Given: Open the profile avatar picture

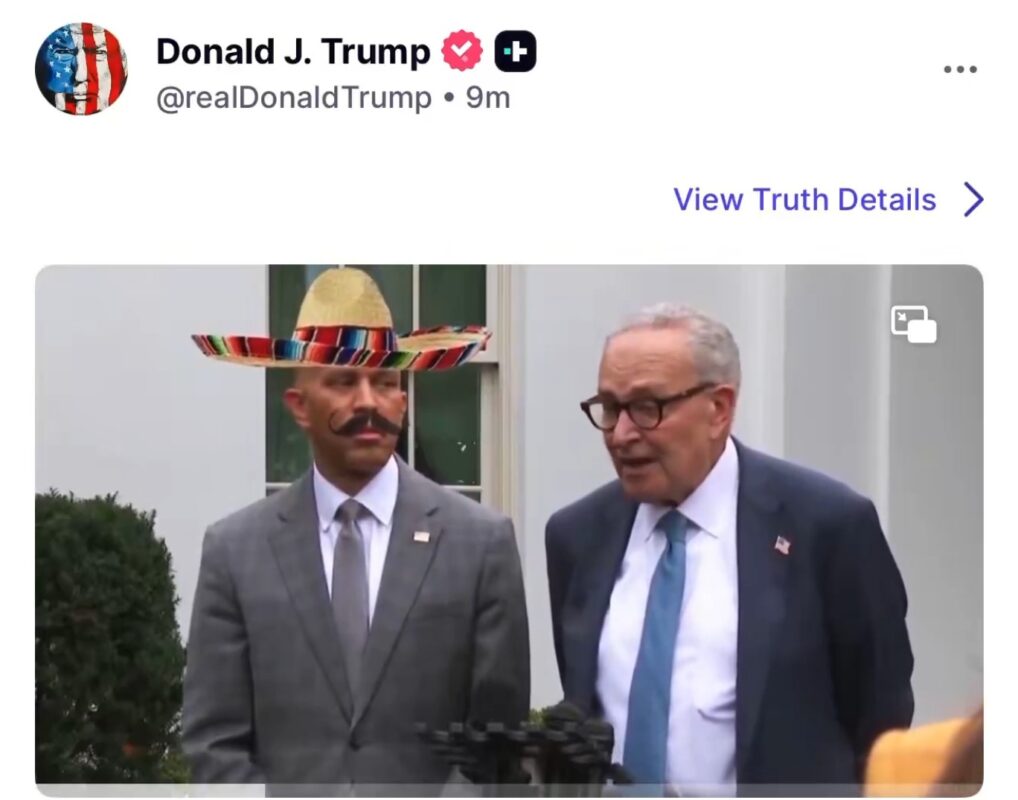Looking at the screenshot, I should point(81,69).
